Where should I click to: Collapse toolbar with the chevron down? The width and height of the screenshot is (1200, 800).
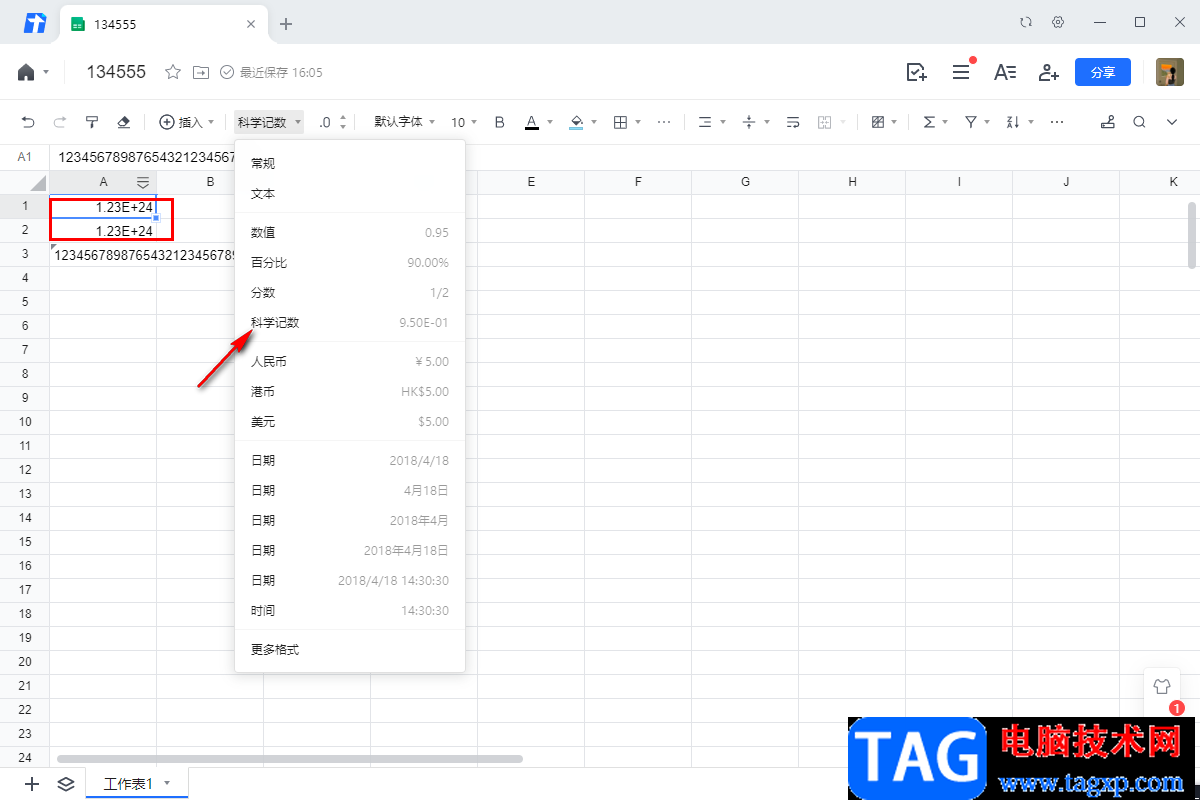click(x=1172, y=122)
